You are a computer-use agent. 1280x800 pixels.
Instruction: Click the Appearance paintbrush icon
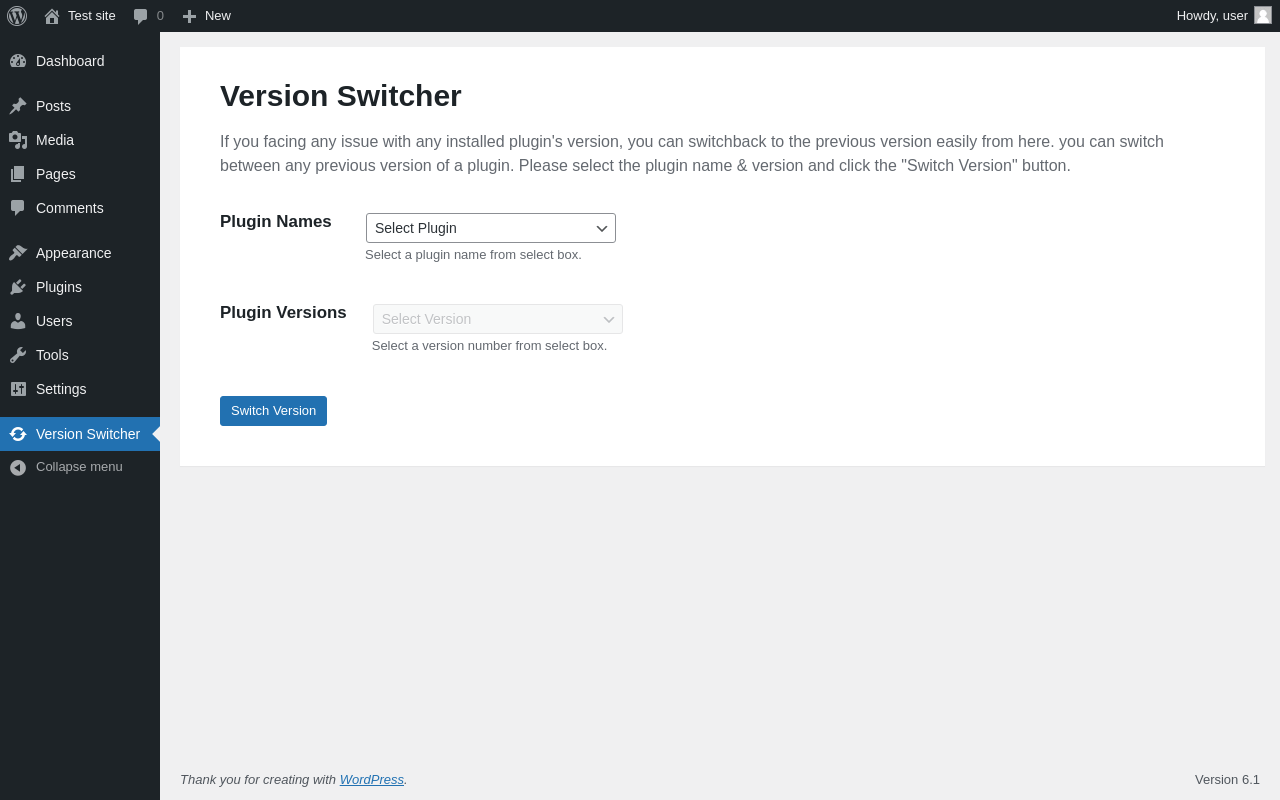click(x=18, y=253)
